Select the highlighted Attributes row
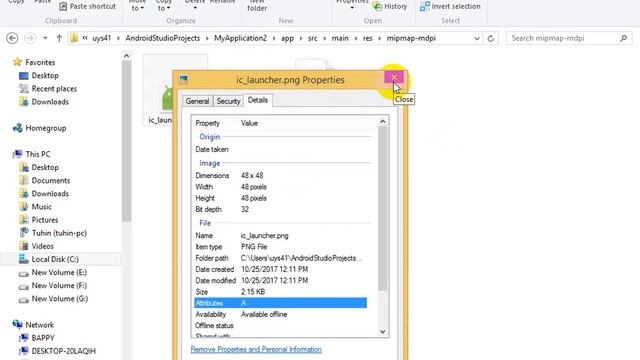Viewport: 640px width, 360px height. [x=281, y=303]
